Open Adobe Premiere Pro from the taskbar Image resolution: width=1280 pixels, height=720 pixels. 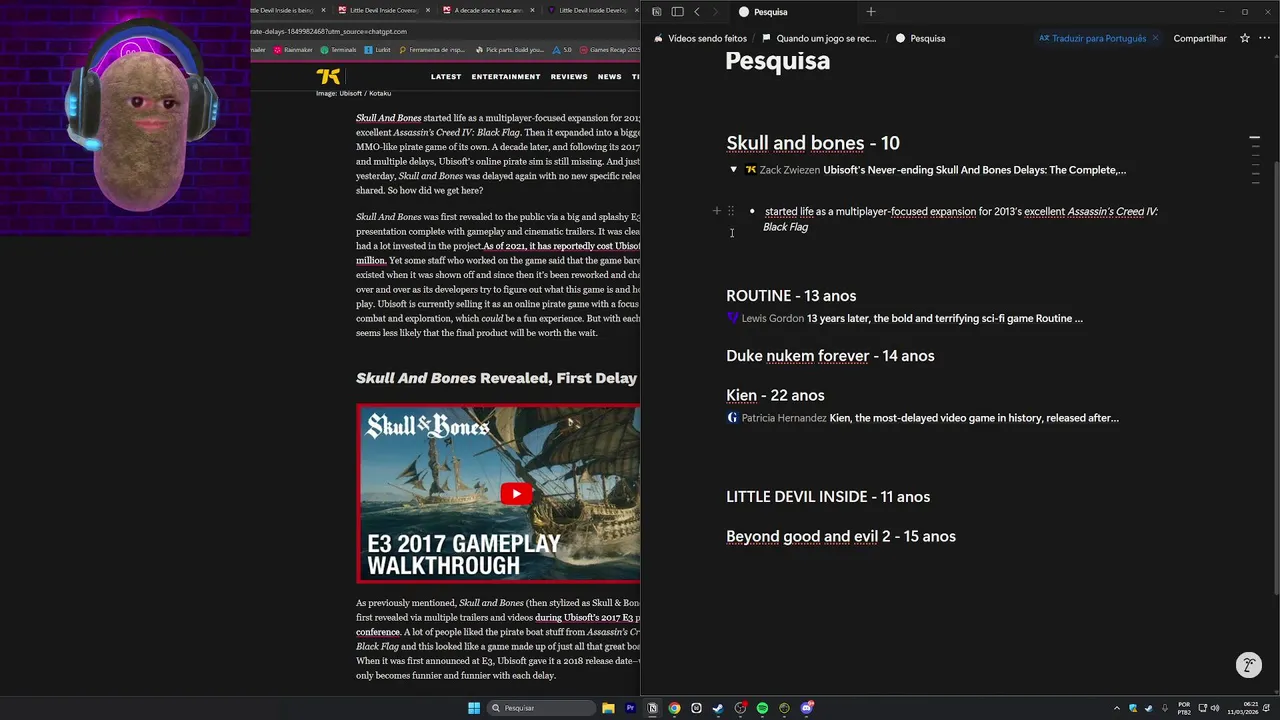(x=630, y=708)
